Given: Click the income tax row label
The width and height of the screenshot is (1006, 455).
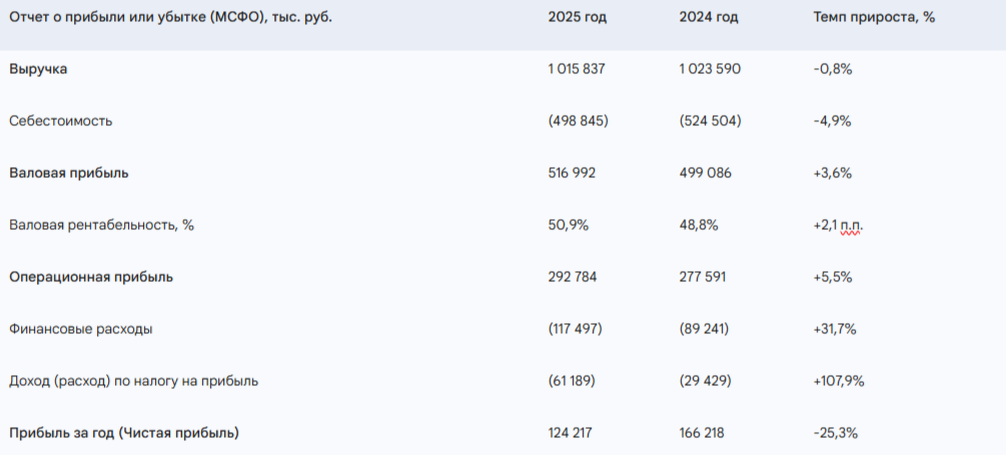Looking at the screenshot, I should coord(133,381).
